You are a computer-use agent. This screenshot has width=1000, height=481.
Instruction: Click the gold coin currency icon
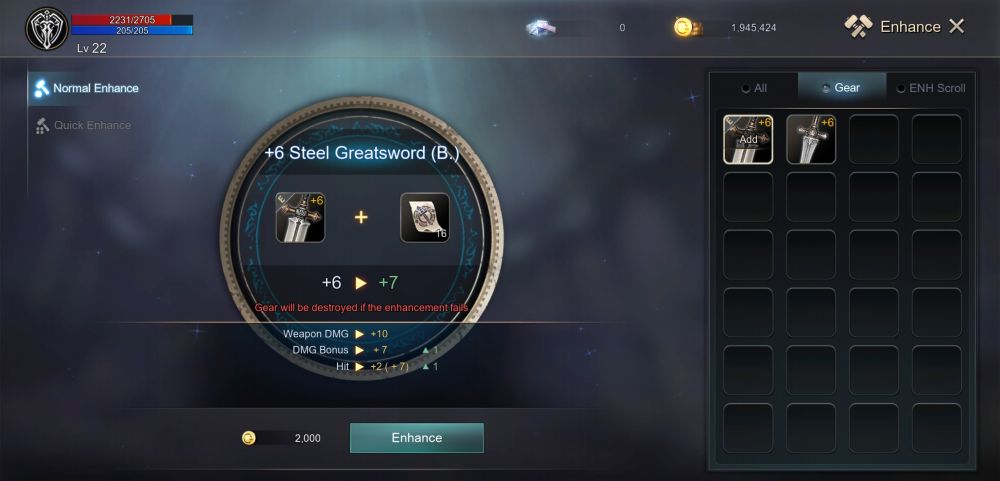(684, 27)
